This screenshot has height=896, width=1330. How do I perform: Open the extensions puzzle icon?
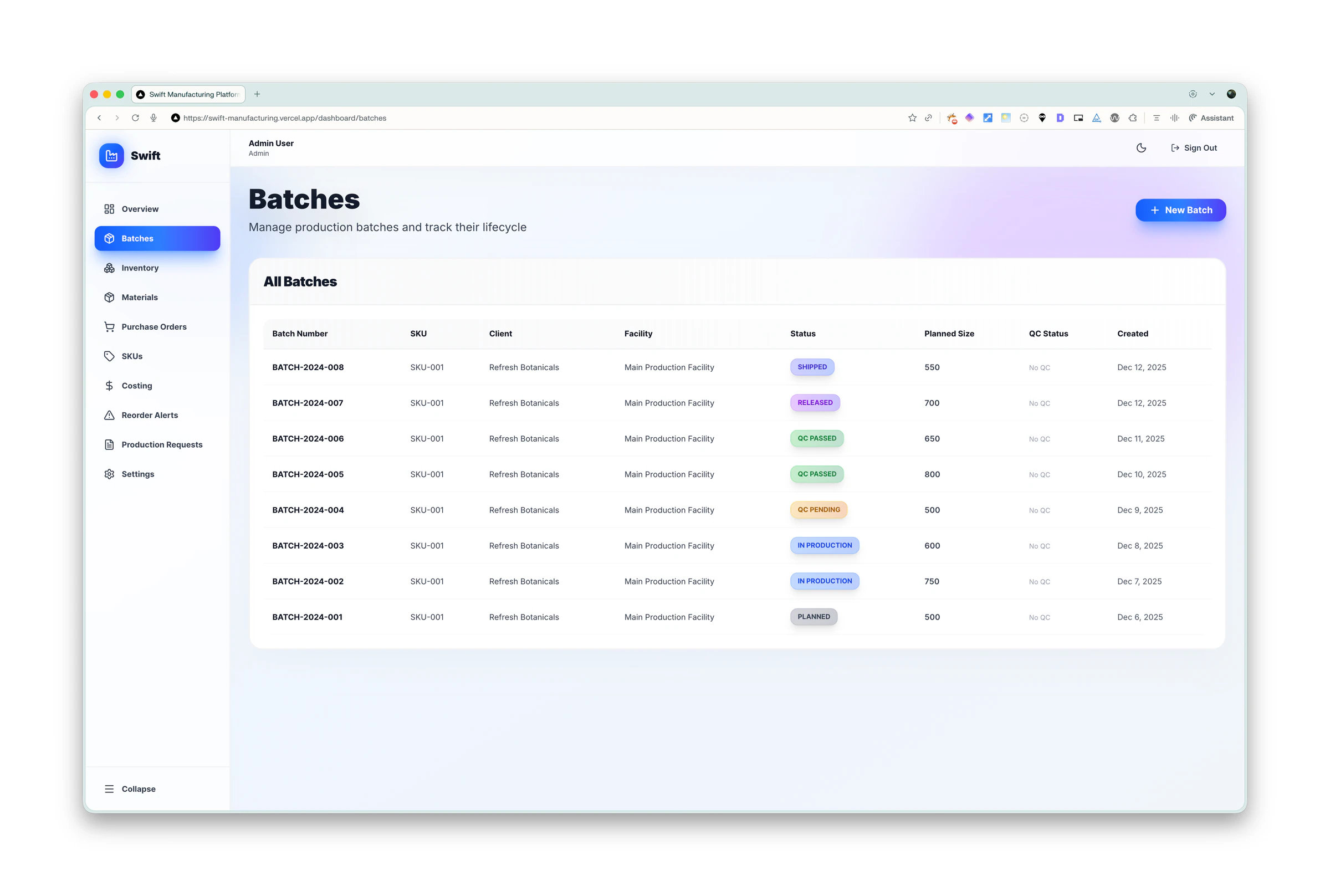[x=1133, y=117]
